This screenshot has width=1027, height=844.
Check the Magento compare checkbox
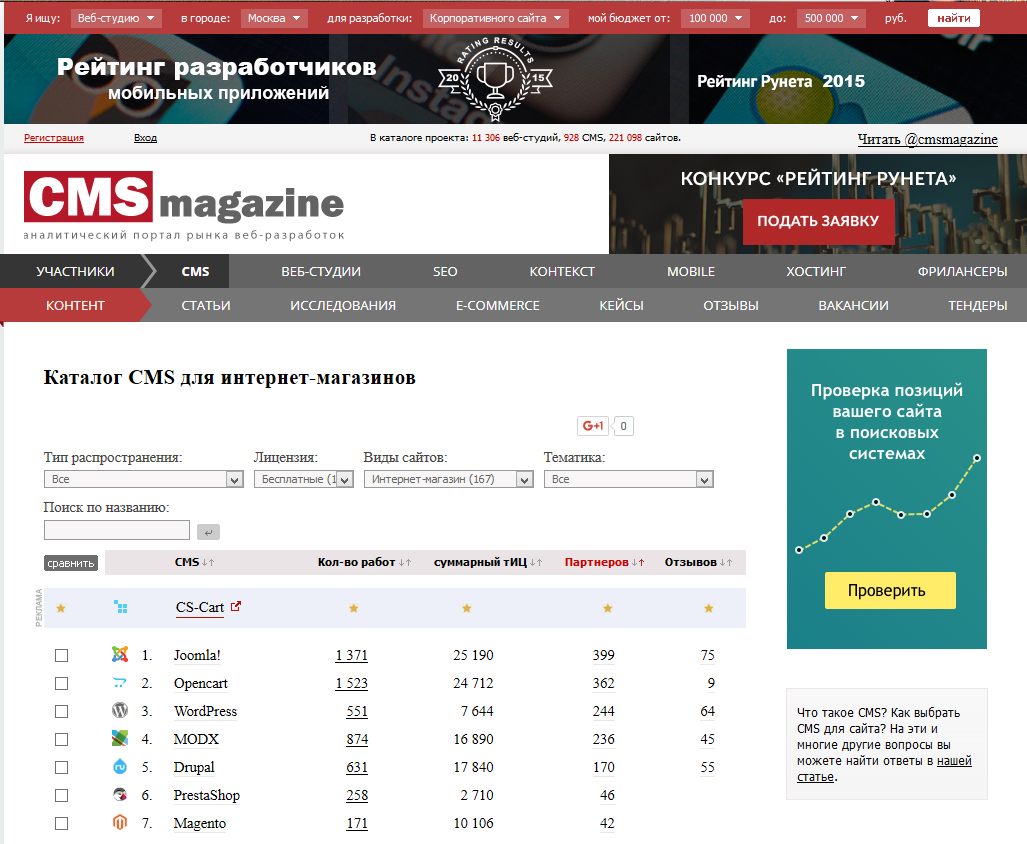[x=62, y=824]
